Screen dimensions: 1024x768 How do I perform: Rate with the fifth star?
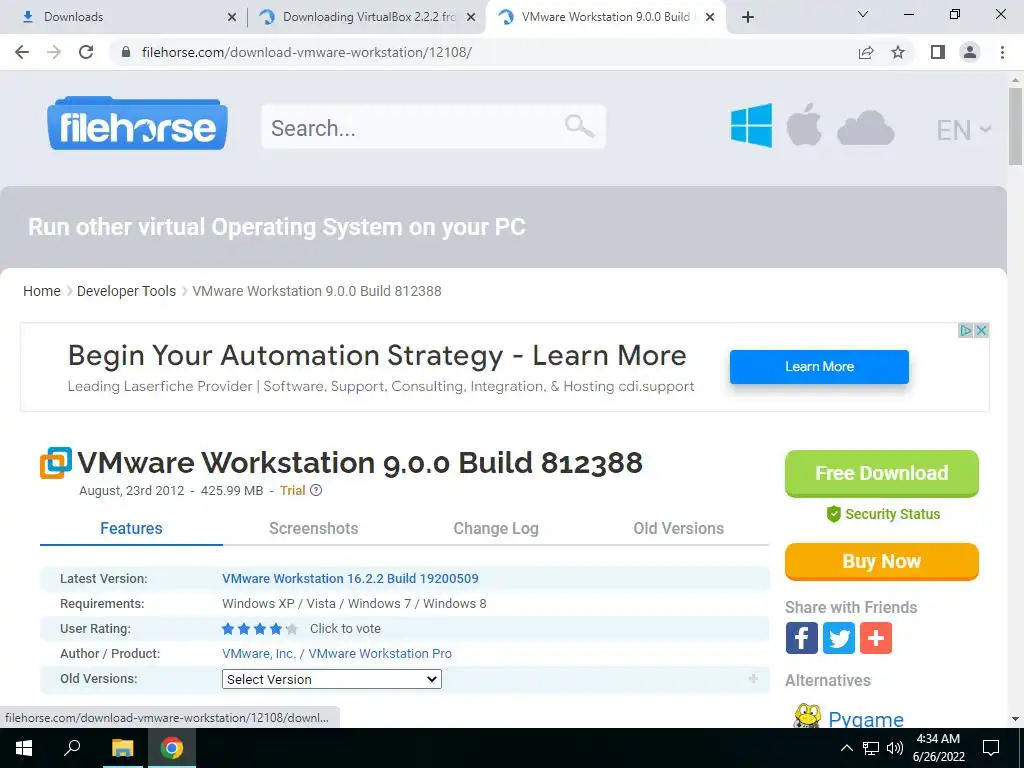(292, 629)
